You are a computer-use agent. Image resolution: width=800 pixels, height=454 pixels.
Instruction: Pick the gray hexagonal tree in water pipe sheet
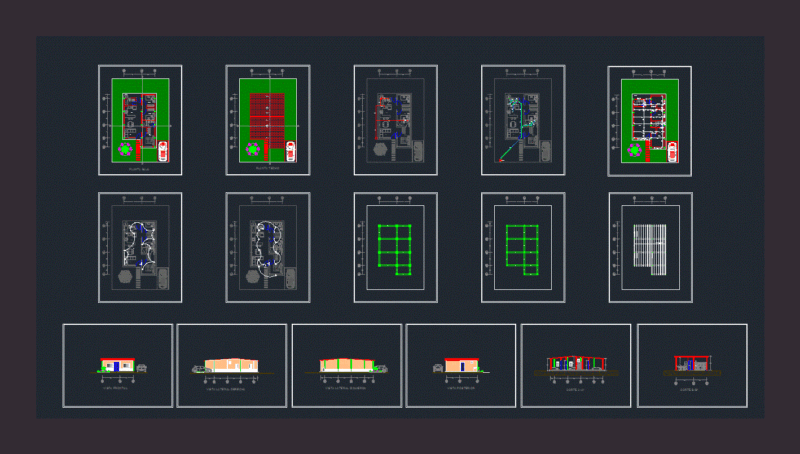380,149
